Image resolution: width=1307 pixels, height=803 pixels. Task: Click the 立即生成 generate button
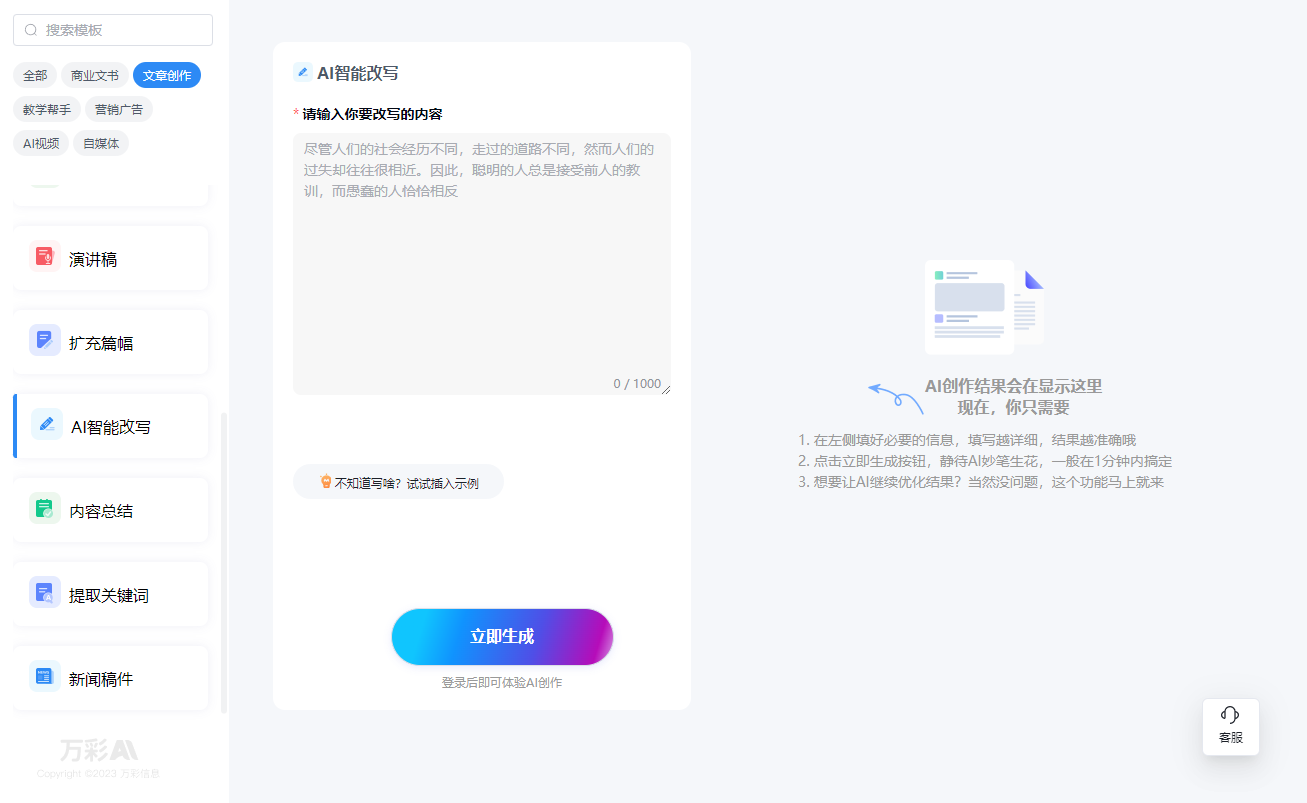coord(502,637)
